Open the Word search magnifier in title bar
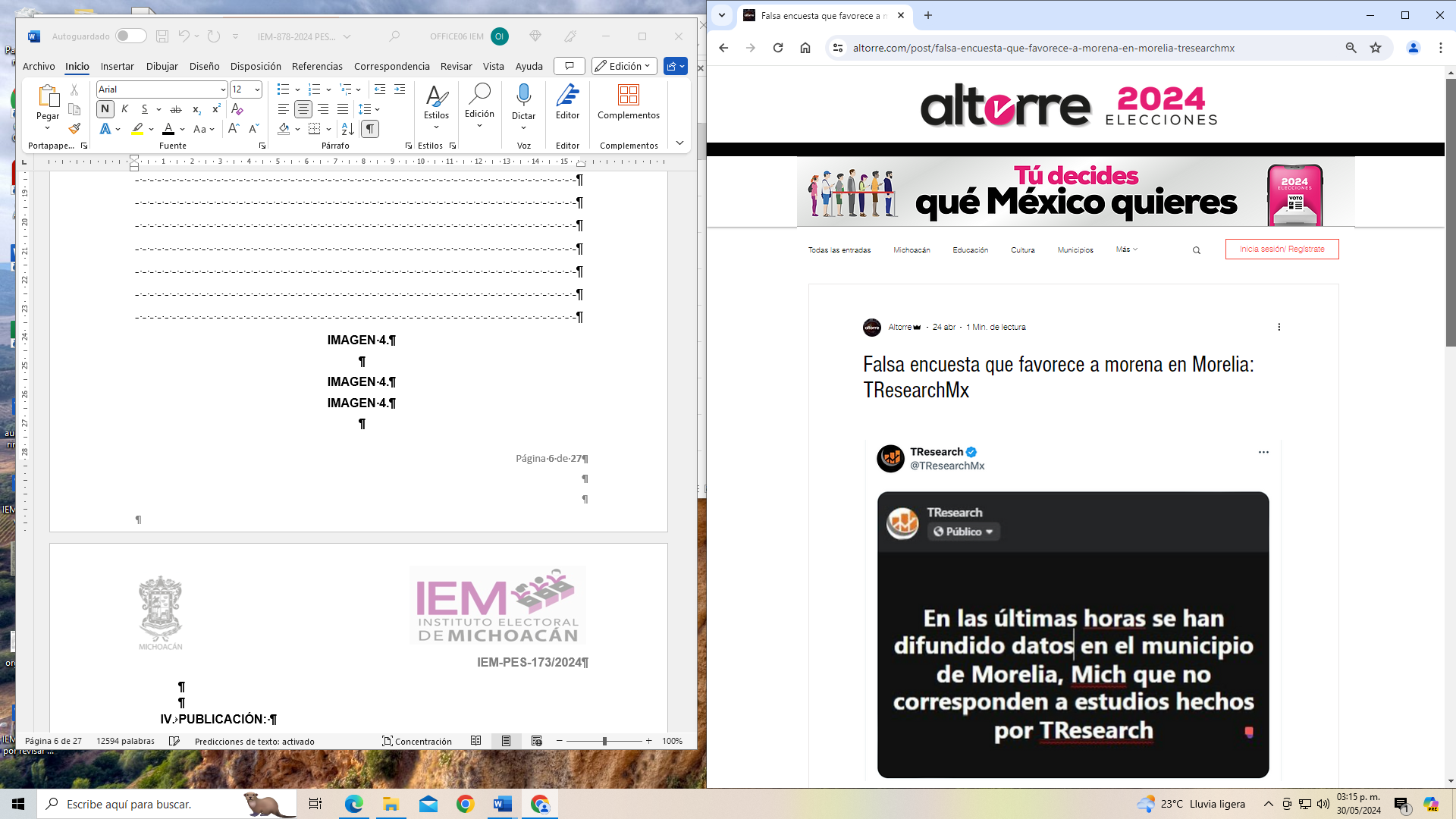 coord(394,36)
